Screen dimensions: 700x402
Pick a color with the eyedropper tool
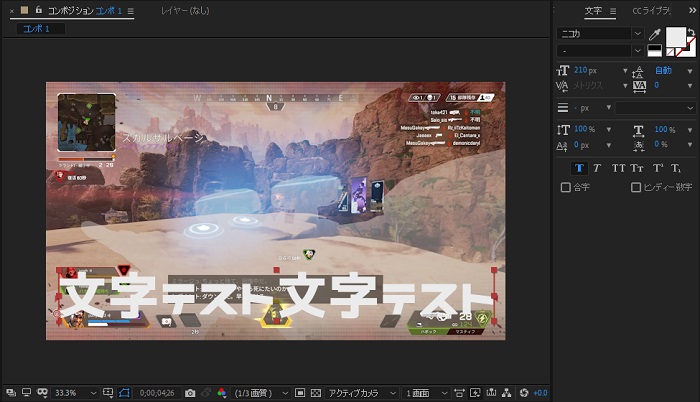pos(654,34)
